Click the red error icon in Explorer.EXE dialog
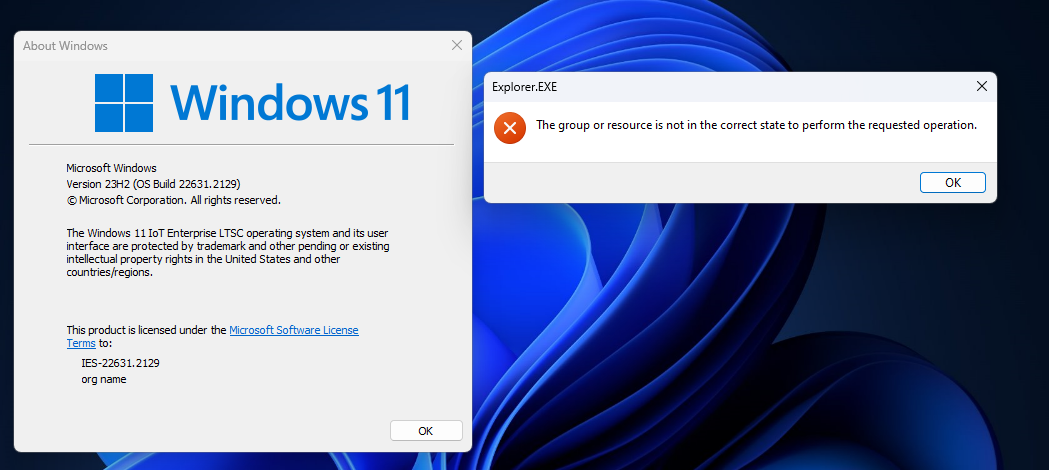 pyautogui.click(x=510, y=128)
